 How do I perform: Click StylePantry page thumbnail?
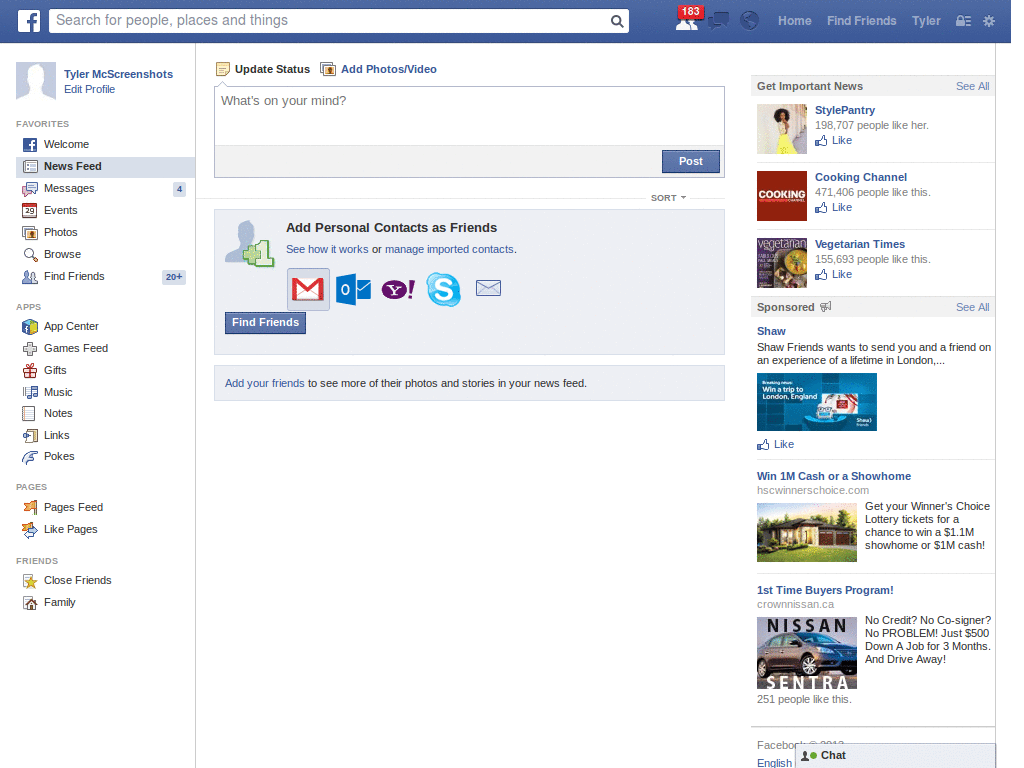pyautogui.click(x=782, y=129)
